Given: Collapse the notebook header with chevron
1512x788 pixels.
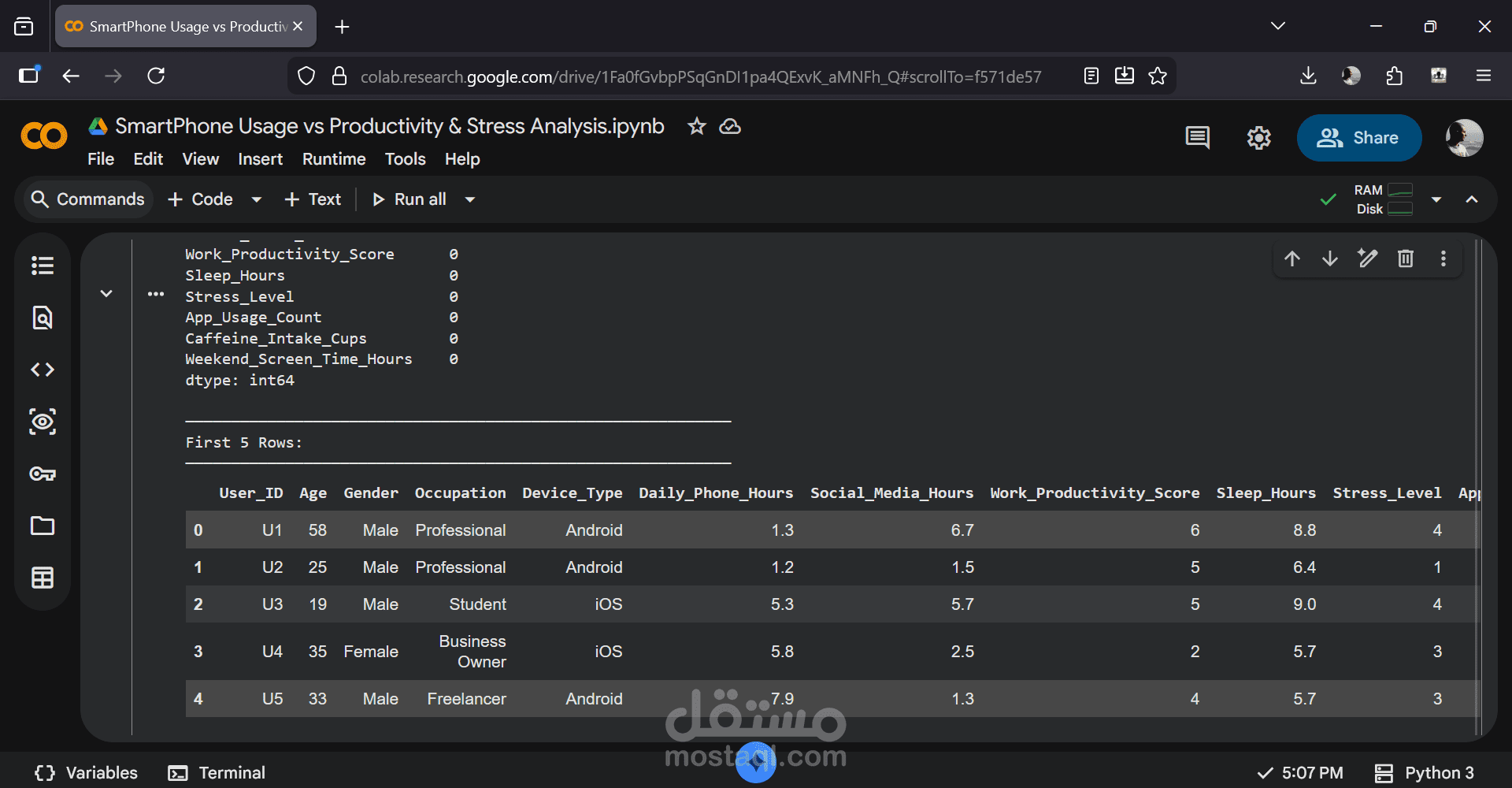Looking at the screenshot, I should click(x=1472, y=199).
